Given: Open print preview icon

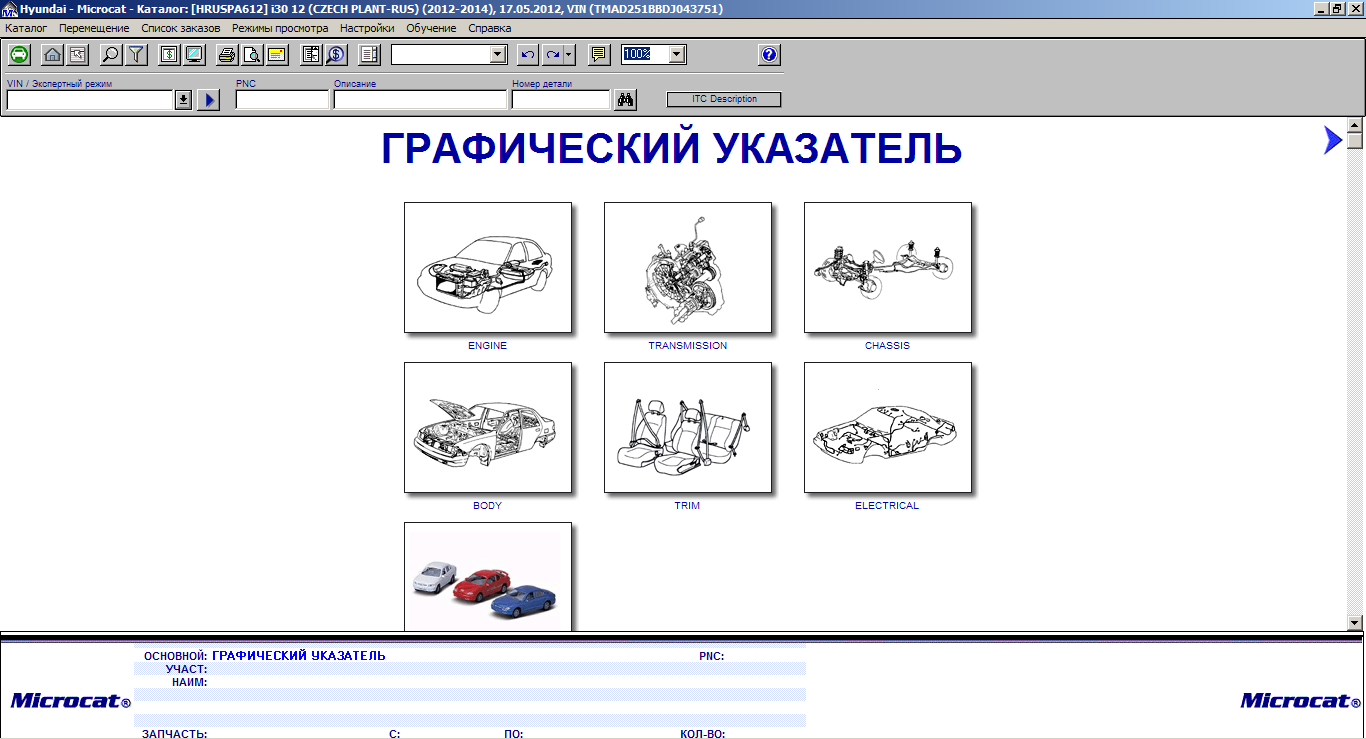Looking at the screenshot, I should (252, 54).
